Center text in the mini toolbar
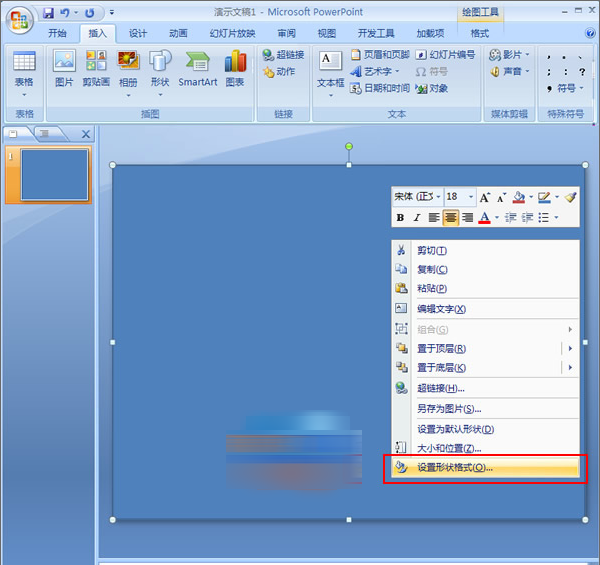 pyautogui.click(x=450, y=218)
